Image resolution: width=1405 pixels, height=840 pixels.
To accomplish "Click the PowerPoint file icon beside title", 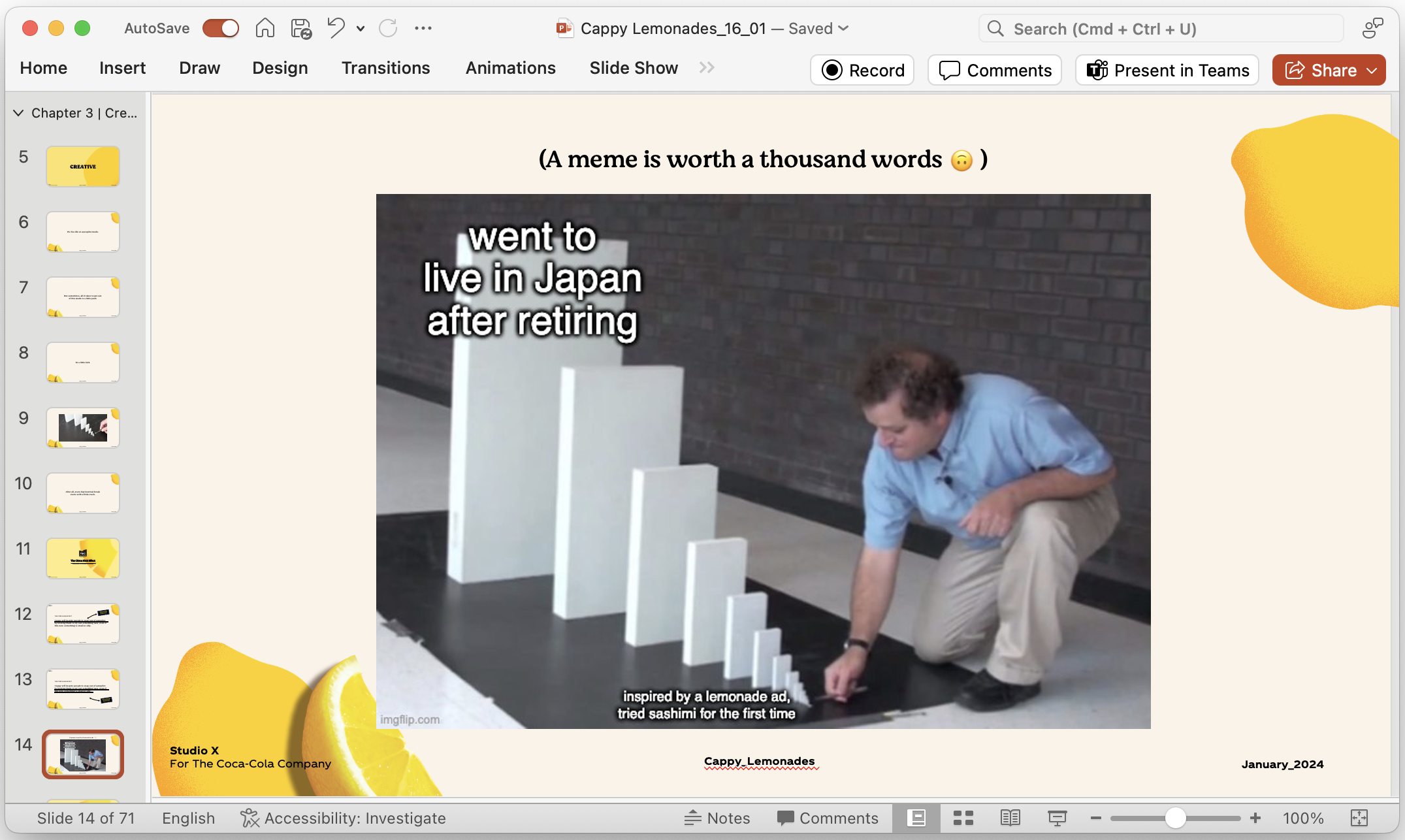I will tap(564, 28).
